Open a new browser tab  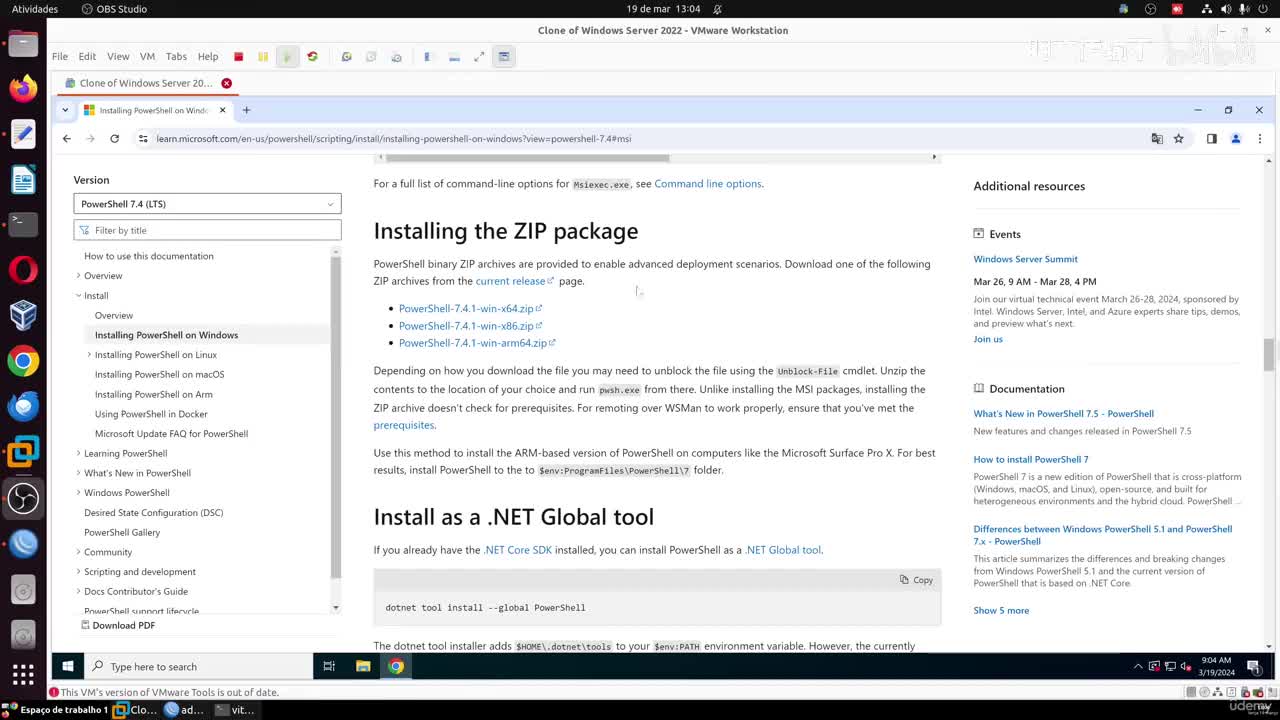point(246,110)
